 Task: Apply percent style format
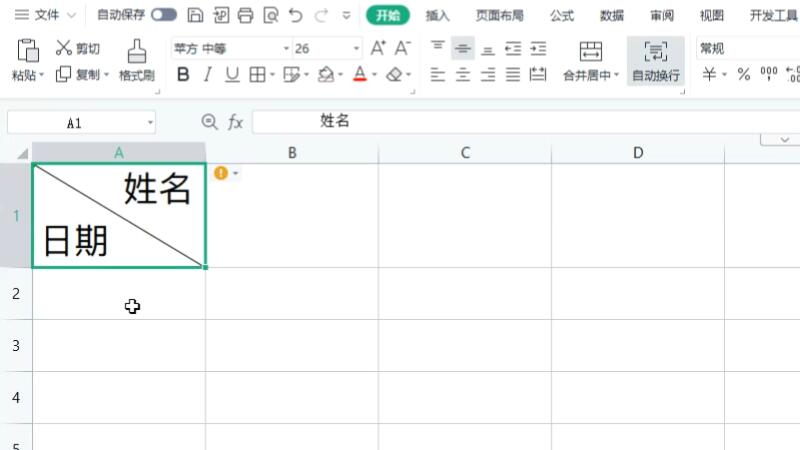coord(744,74)
